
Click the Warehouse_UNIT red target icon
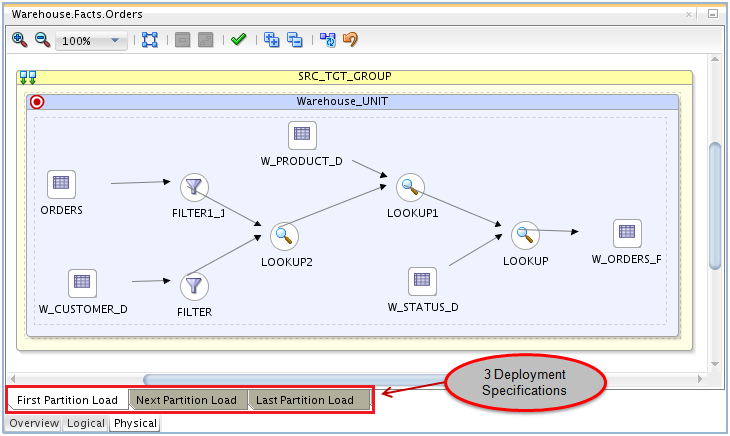pyautogui.click(x=38, y=102)
